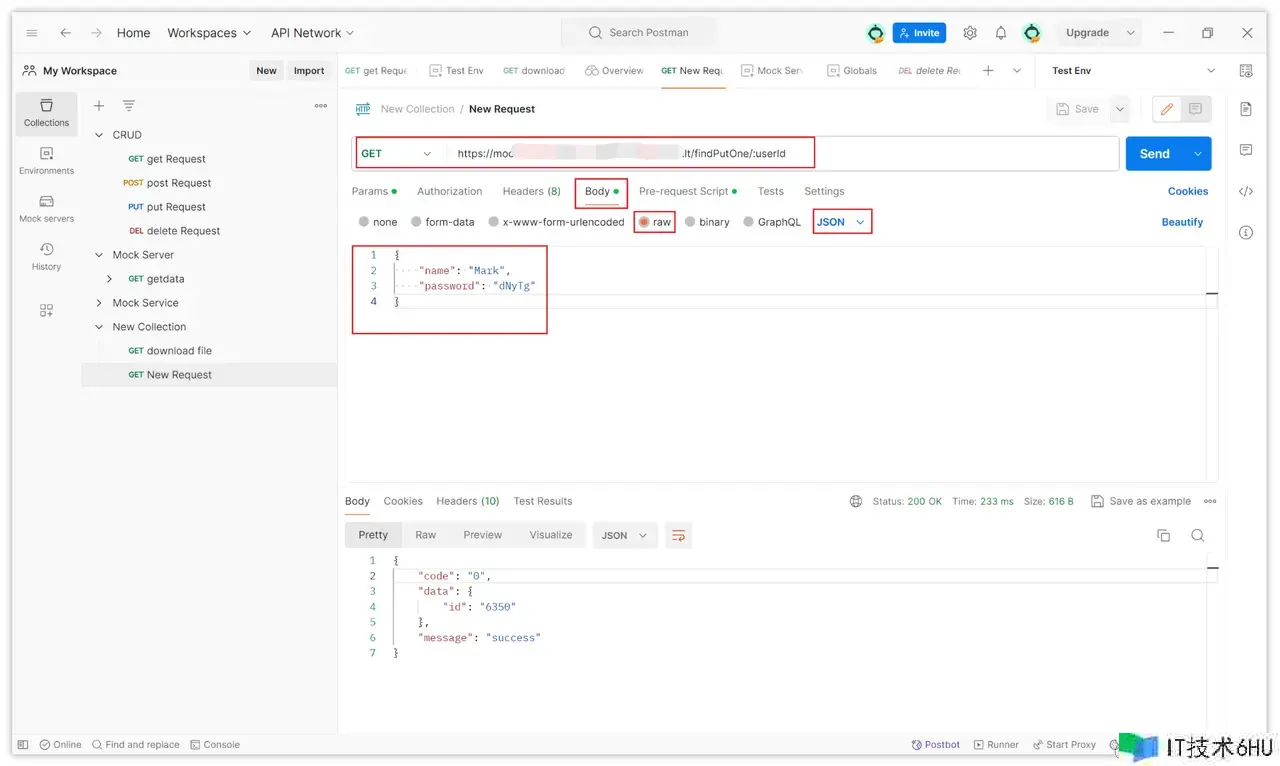1280x766 pixels.
Task: Select the GraphQL body type
Action: tap(749, 222)
